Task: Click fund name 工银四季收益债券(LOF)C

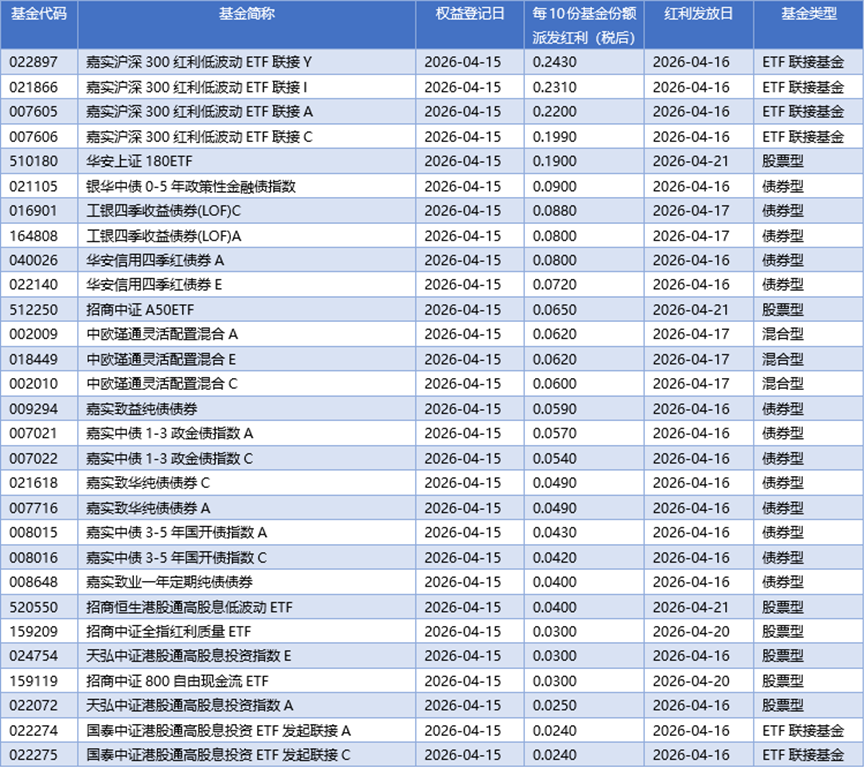Action: click(163, 211)
